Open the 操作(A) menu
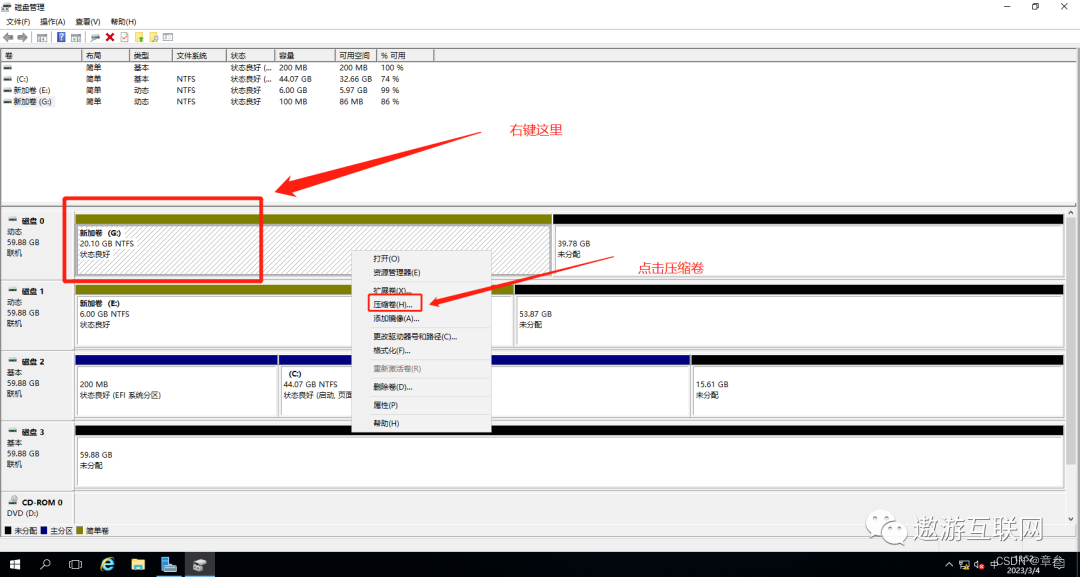The width and height of the screenshot is (1080, 577). click(x=52, y=22)
